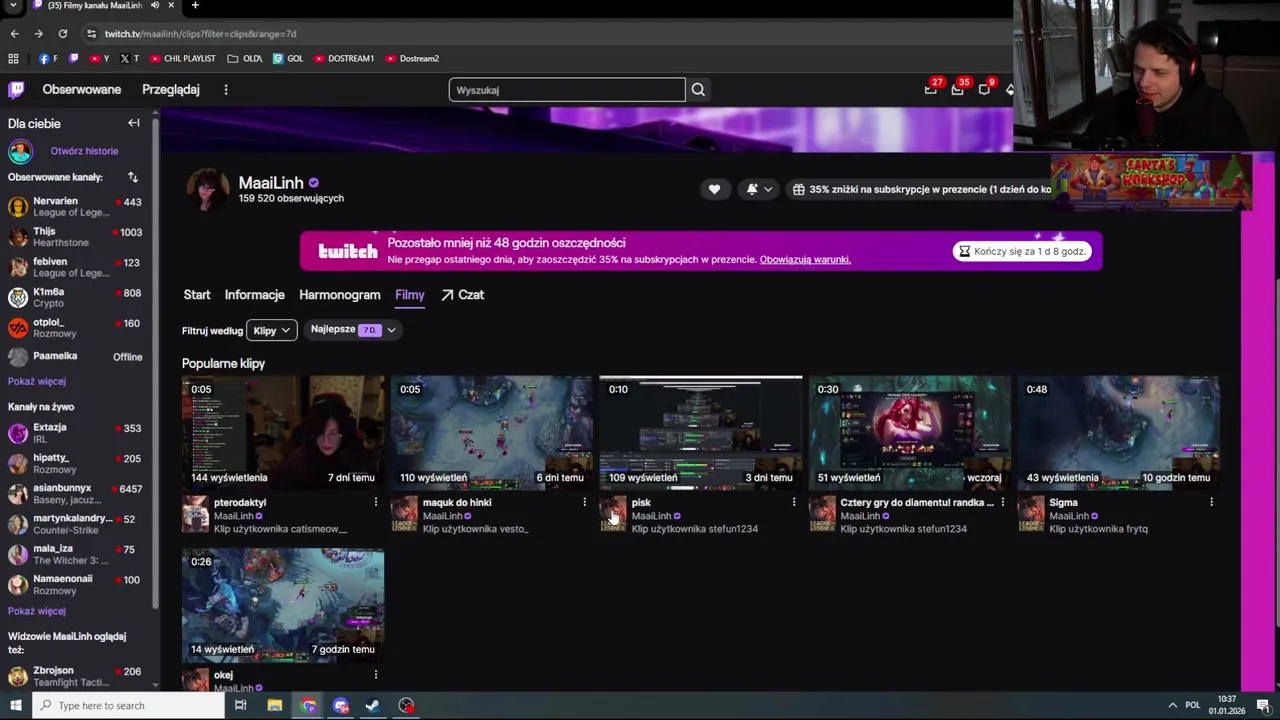
Task: Open options menu for pterodaktyl clip
Action: (376, 502)
